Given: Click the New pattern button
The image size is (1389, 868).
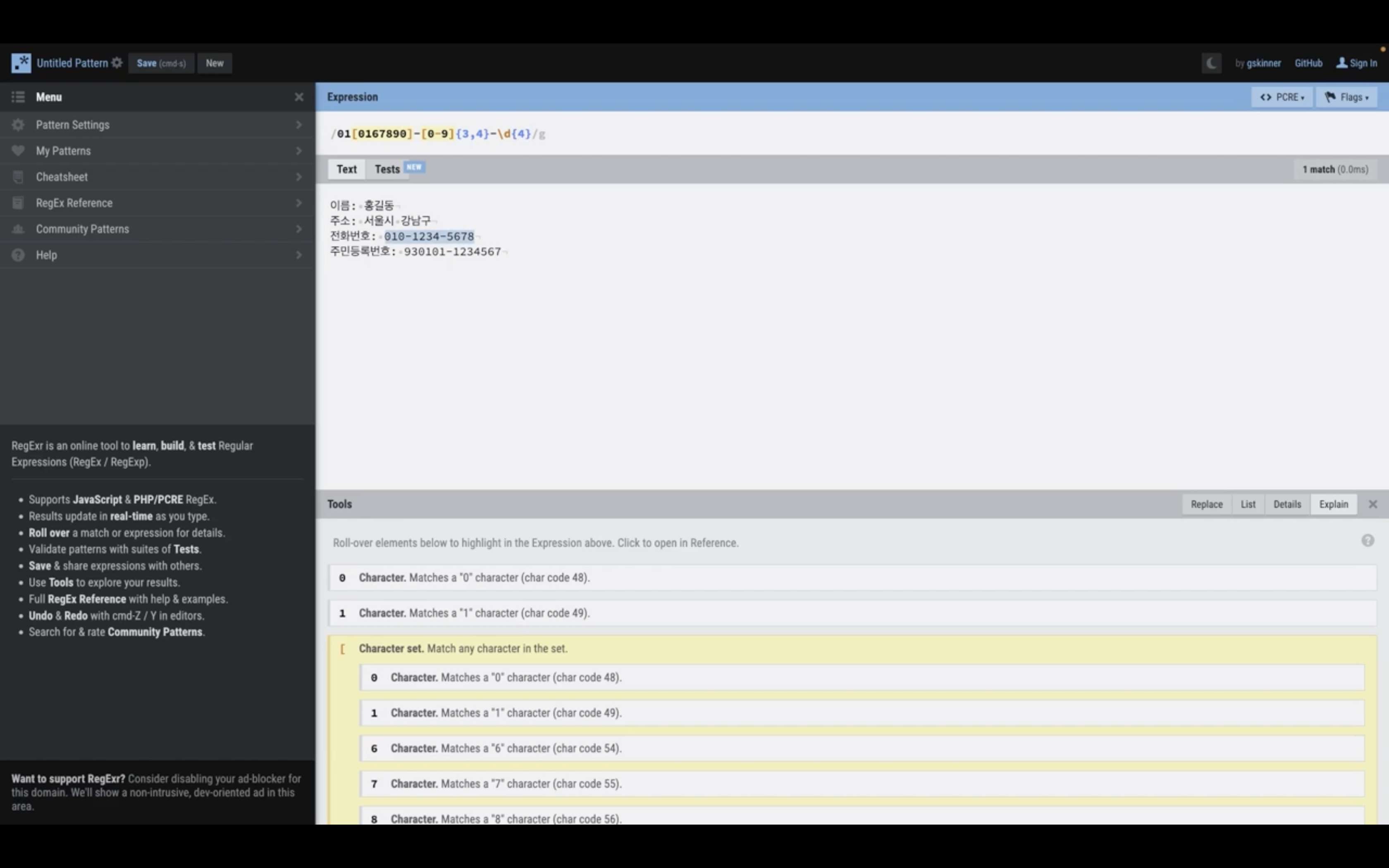Looking at the screenshot, I should tap(215, 63).
